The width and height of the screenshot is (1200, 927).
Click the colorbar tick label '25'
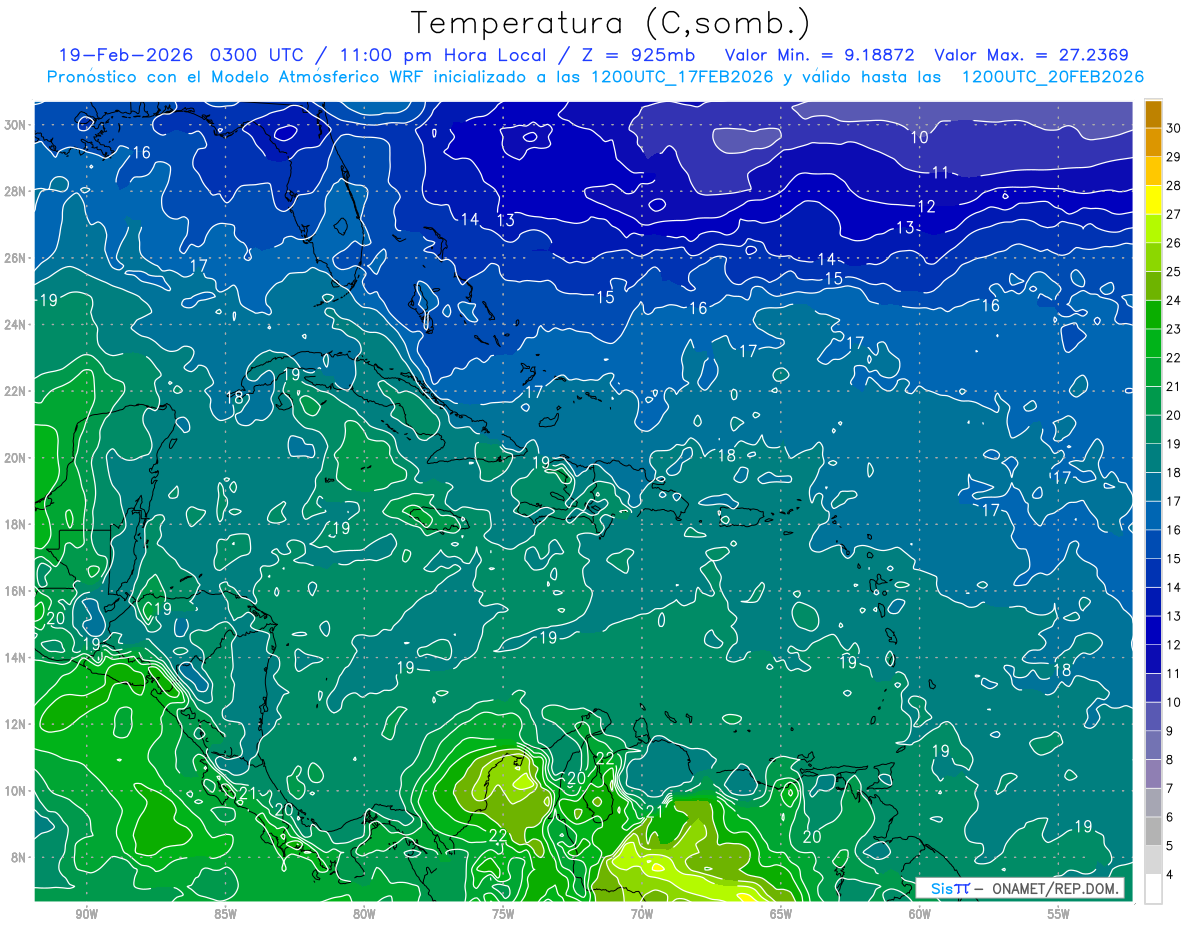click(1174, 272)
